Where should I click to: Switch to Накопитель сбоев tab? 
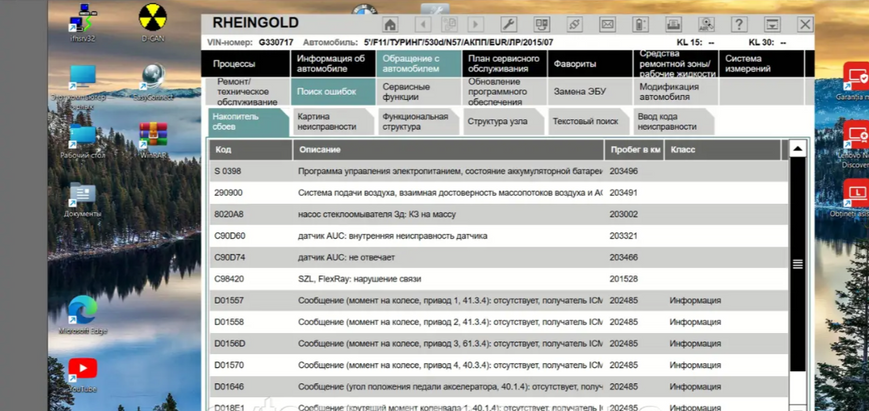click(249, 122)
